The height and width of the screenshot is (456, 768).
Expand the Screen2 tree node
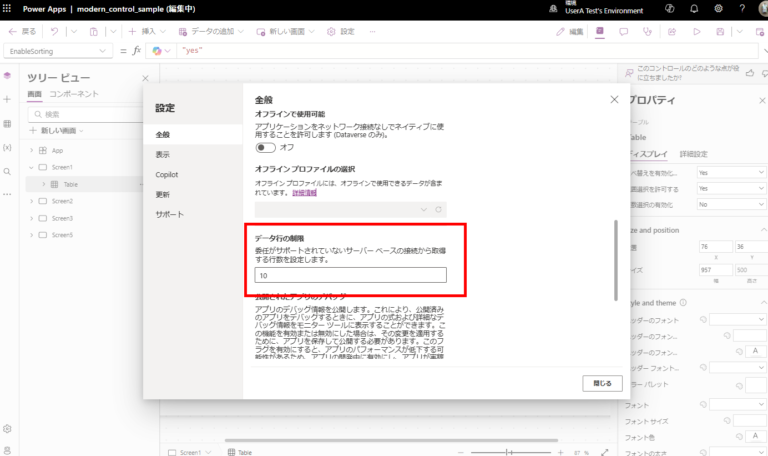(31, 201)
